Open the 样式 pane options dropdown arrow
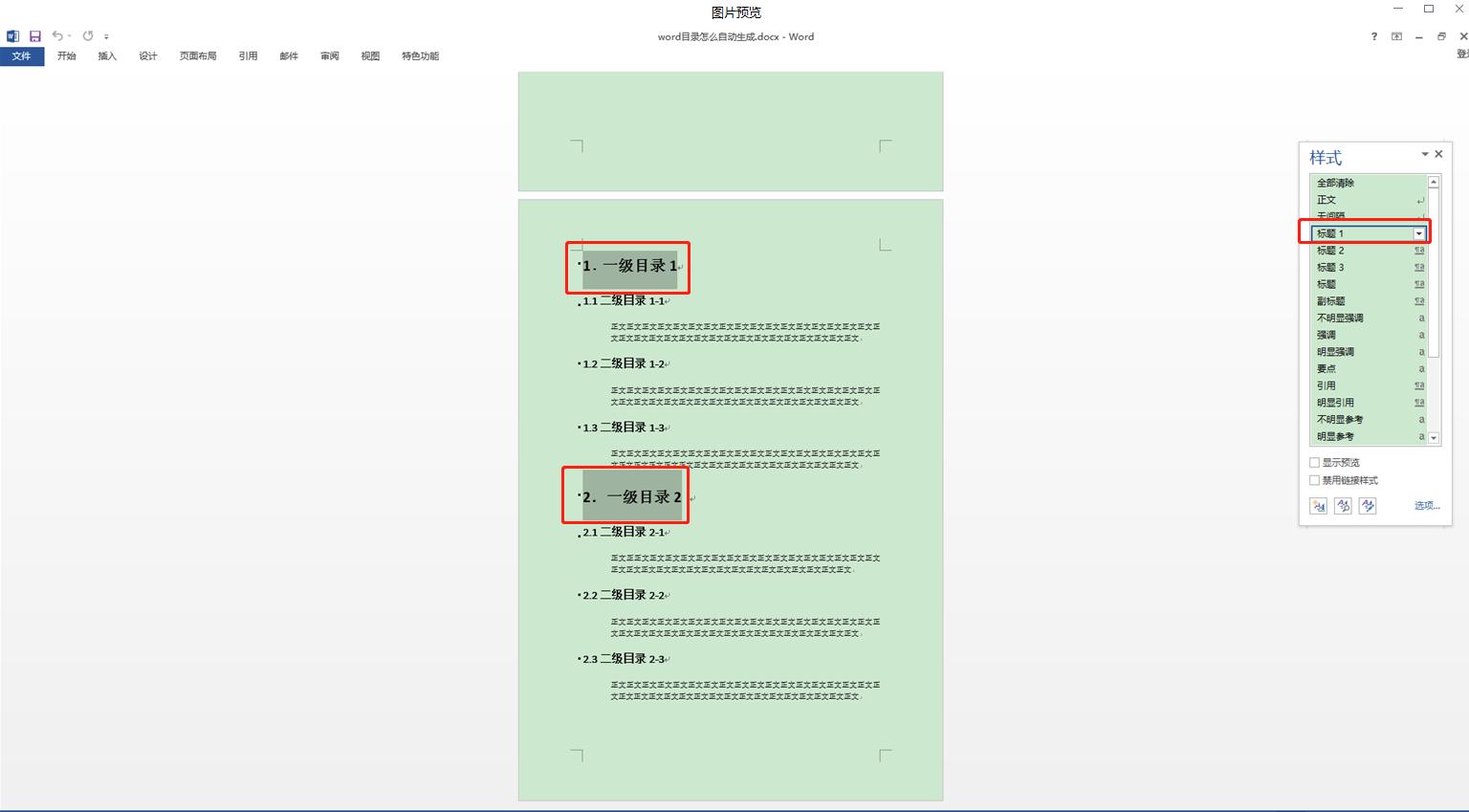1469x812 pixels. tap(1424, 154)
